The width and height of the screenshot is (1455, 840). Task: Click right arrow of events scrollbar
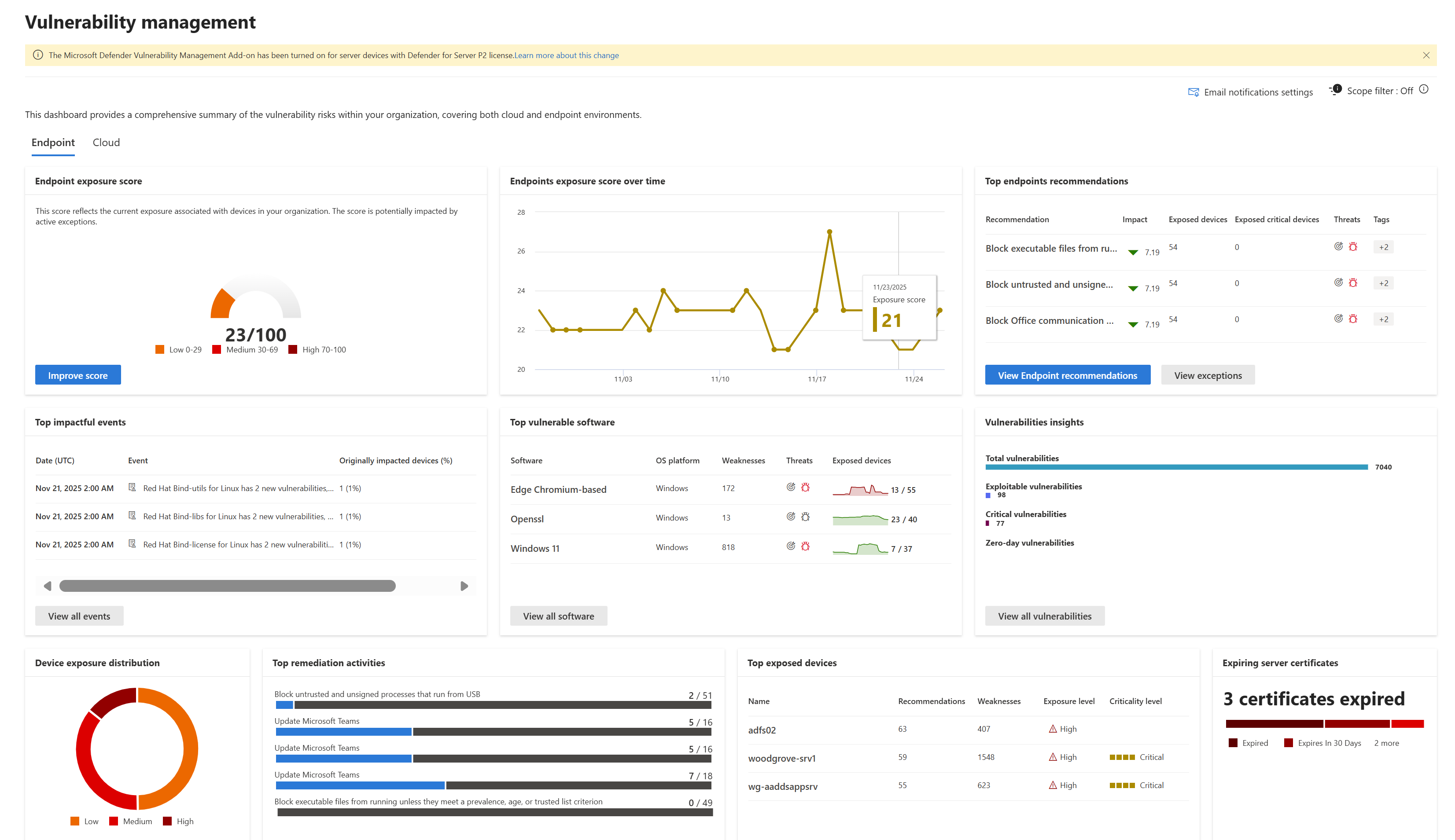[464, 586]
